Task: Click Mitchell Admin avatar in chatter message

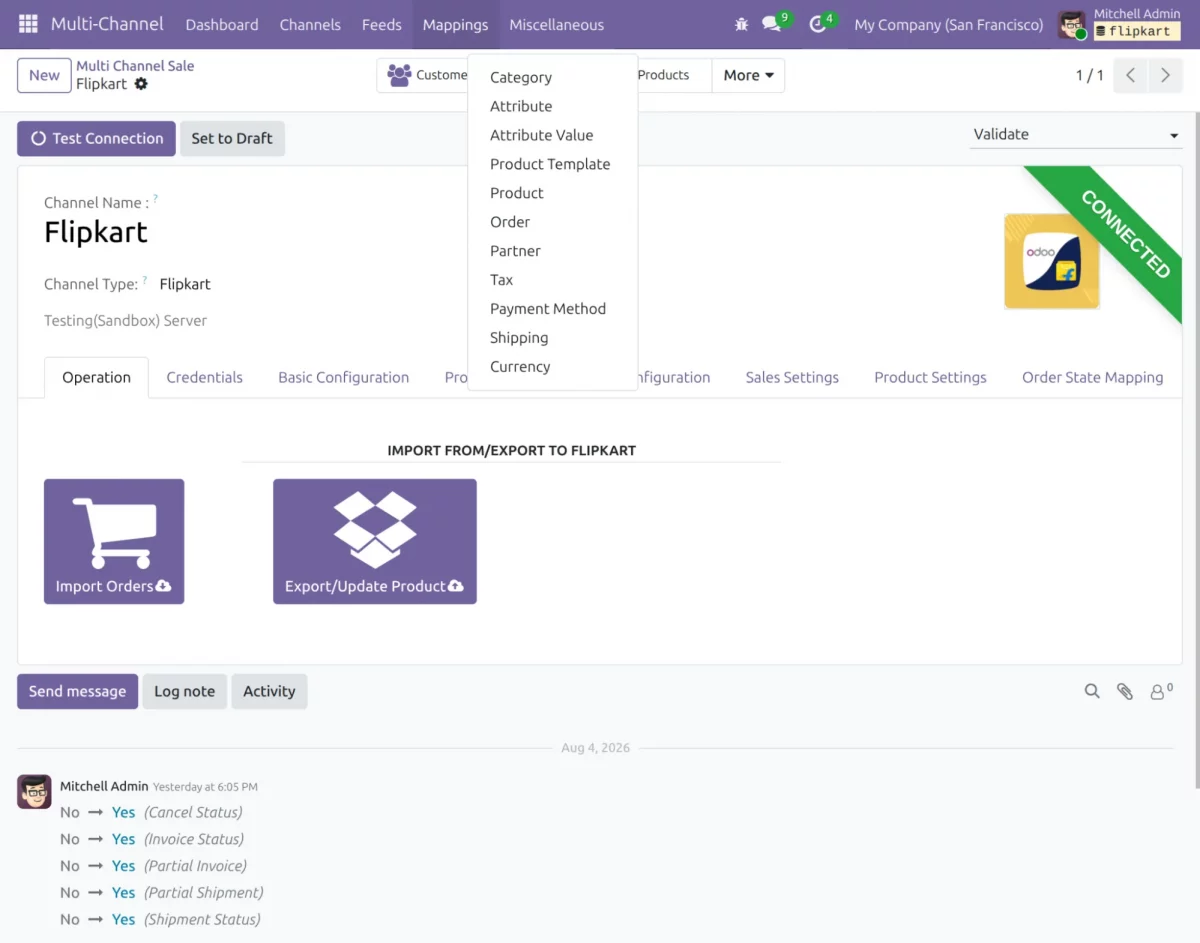Action: click(x=34, y=791)
